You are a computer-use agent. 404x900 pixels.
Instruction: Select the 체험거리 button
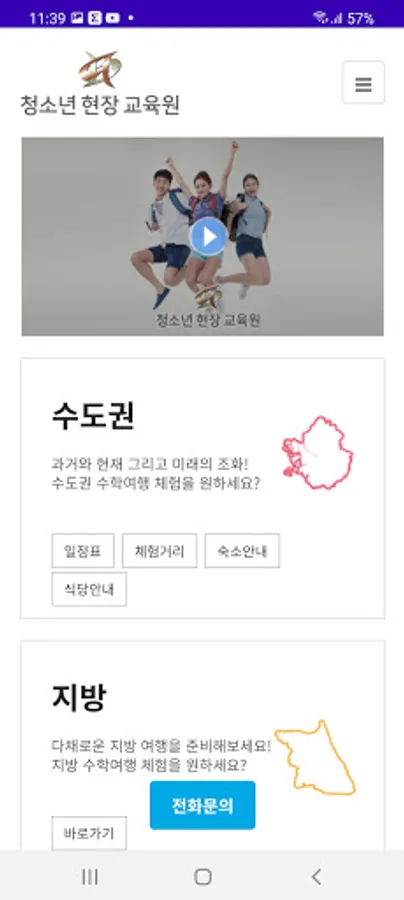(160, 550)
